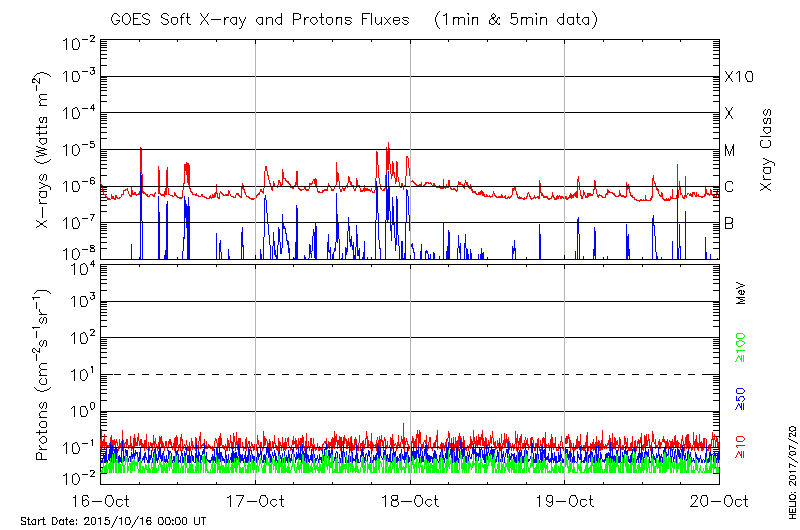
Task: Click the M X-ray class label
Action: (730, 151)
